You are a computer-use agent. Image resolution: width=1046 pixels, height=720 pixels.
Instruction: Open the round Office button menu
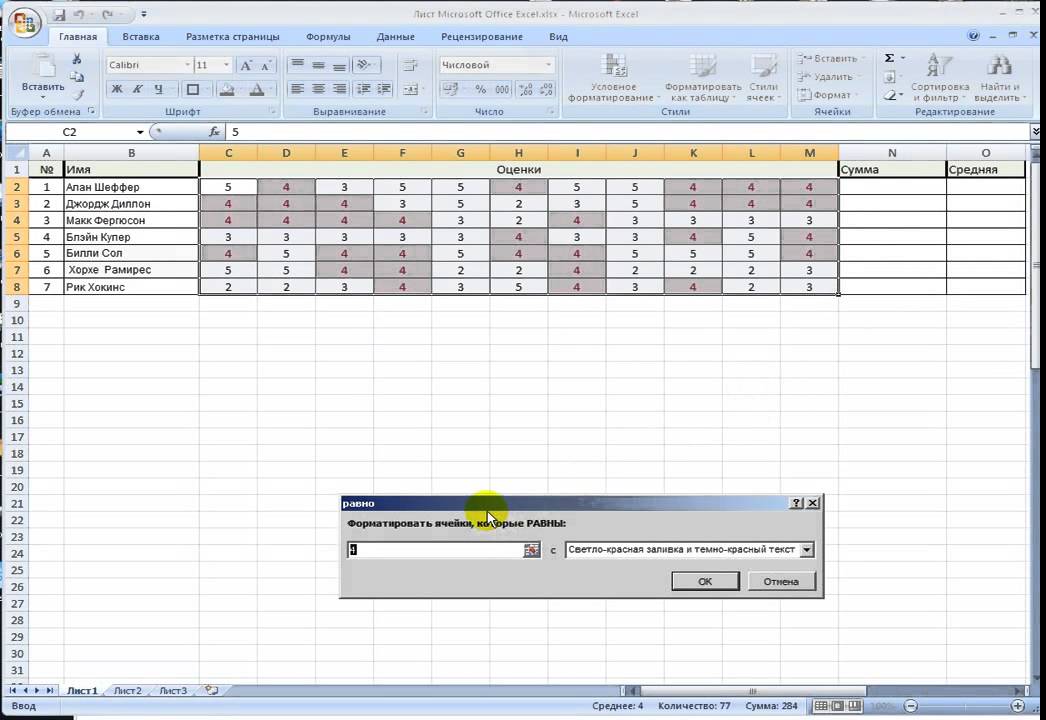pos(25,23)
